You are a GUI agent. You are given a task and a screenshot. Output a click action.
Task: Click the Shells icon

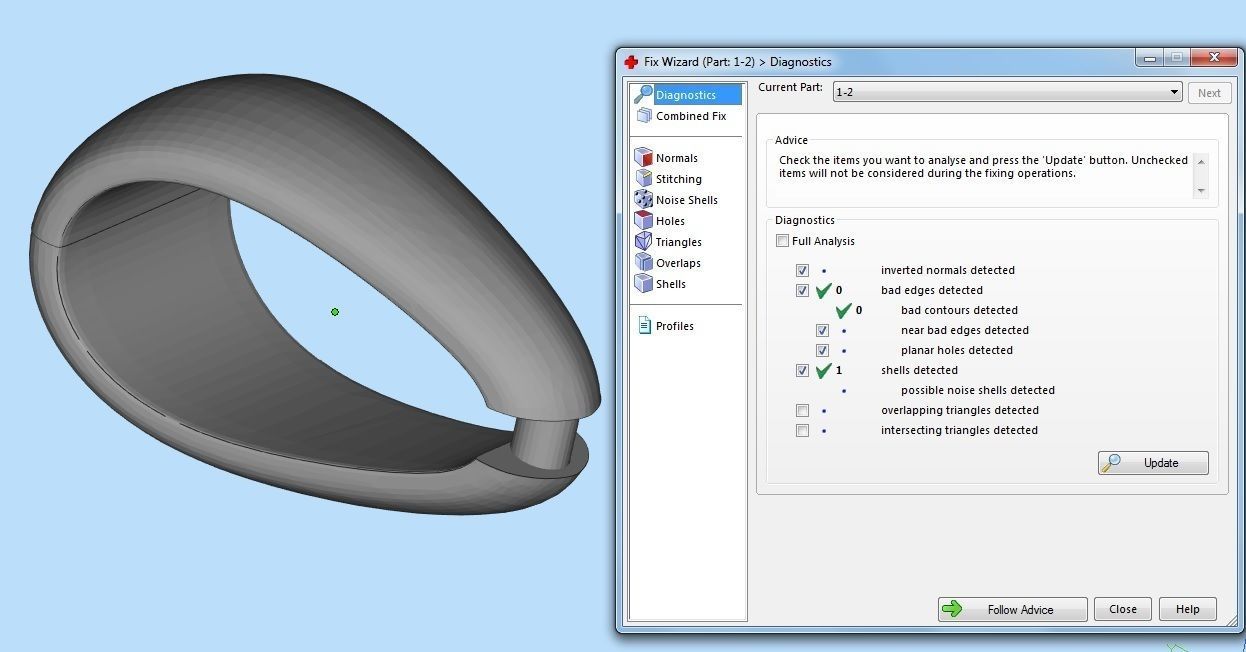click(643, 284)
